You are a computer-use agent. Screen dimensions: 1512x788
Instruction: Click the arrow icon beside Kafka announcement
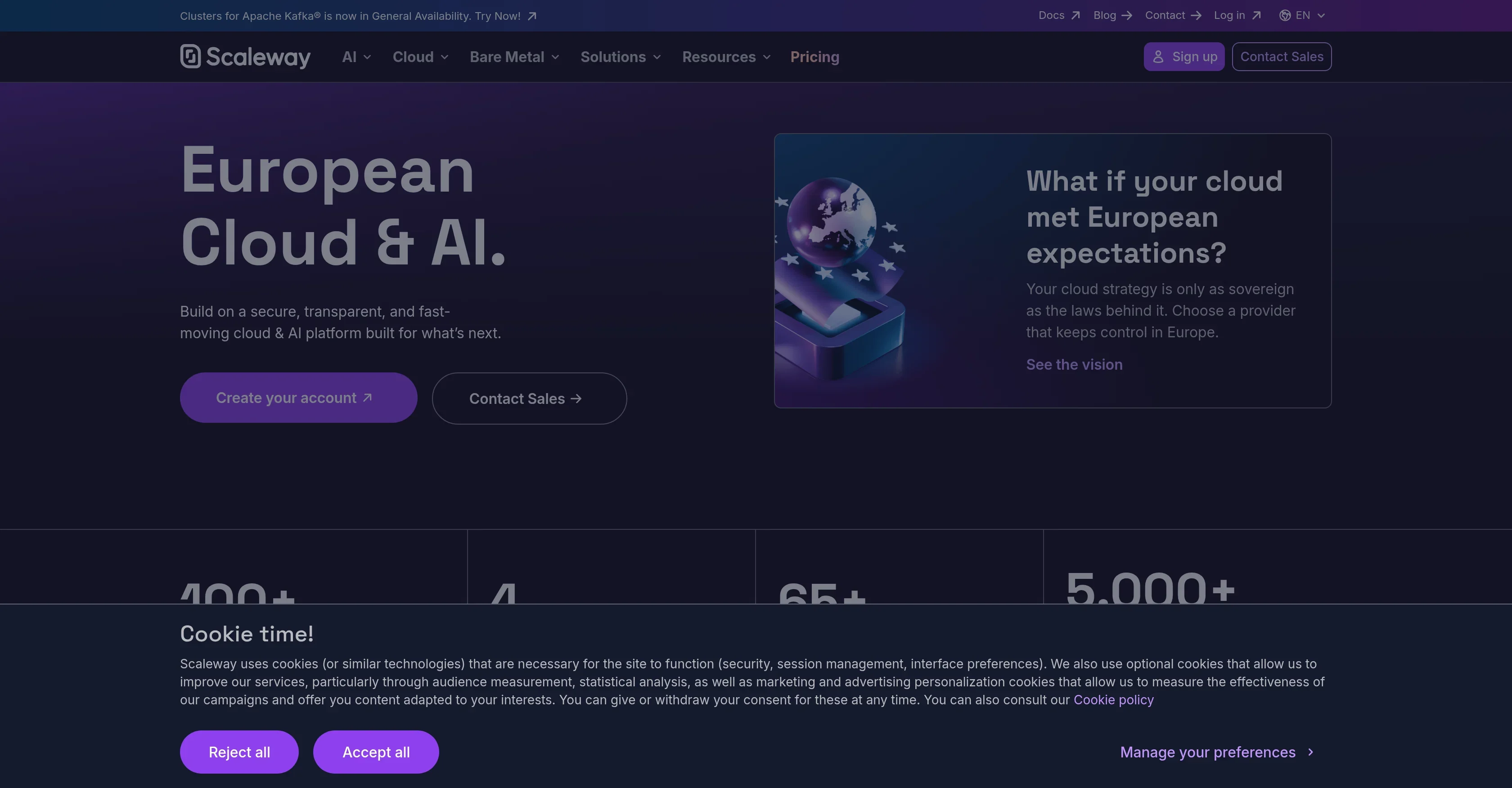pyautogui.click(x=532, y=16)
